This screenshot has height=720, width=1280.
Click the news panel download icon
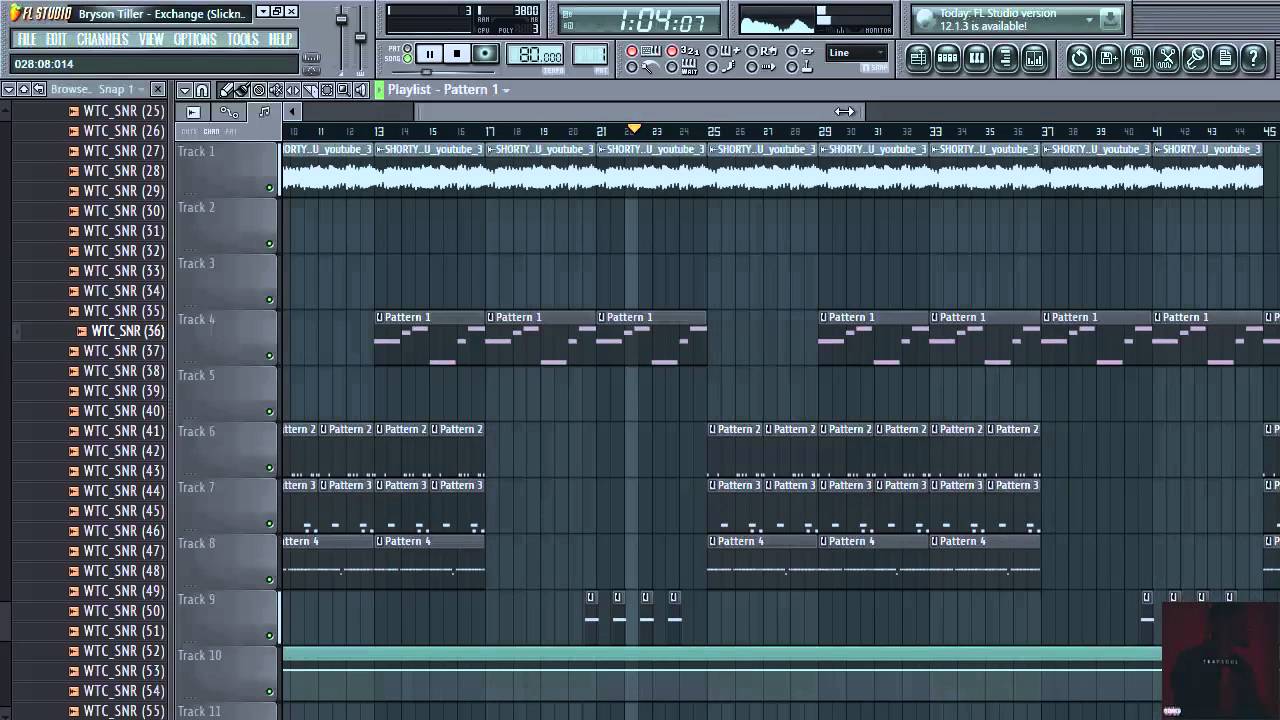pos(1110,19)
